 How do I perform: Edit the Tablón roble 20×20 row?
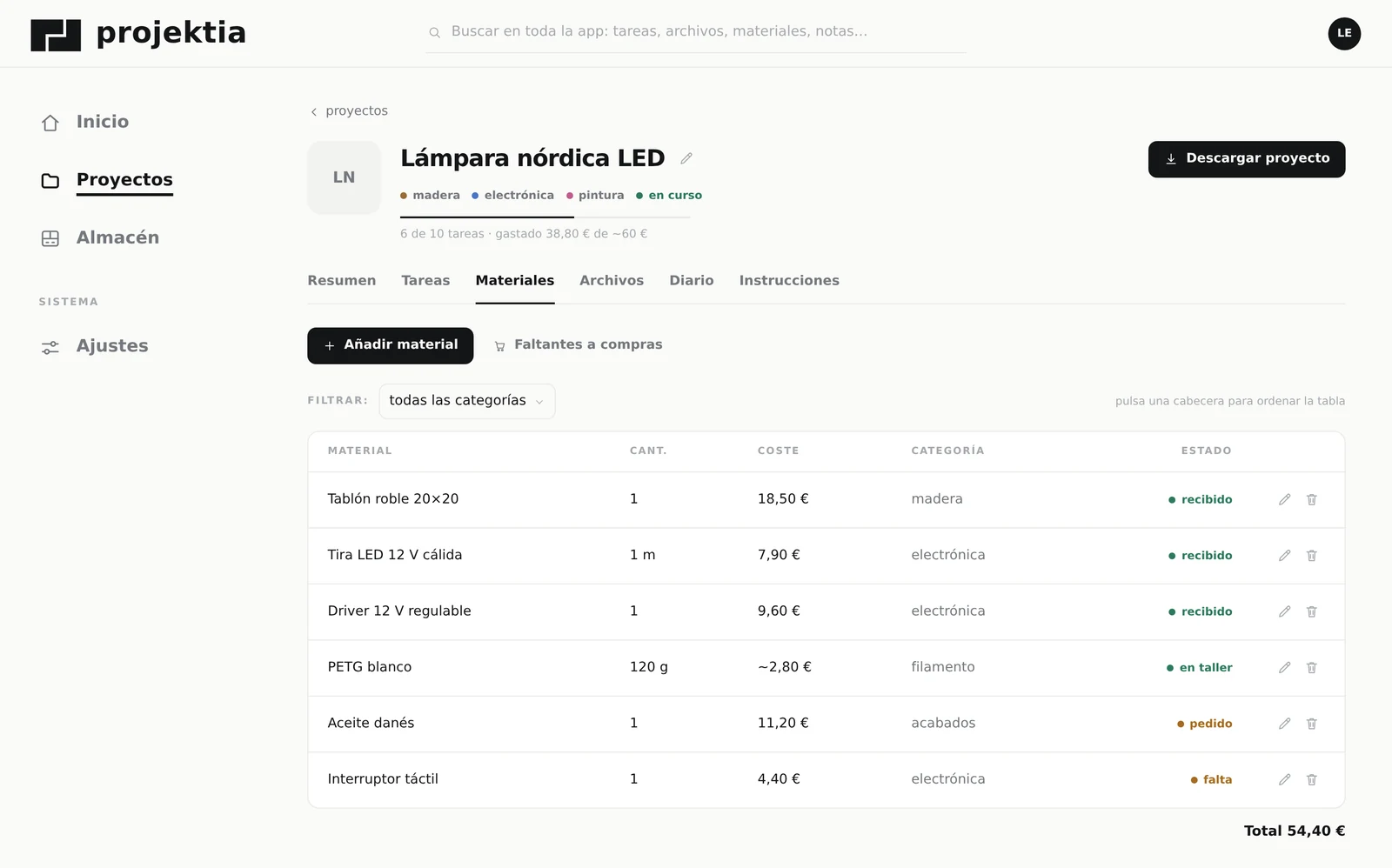pos(1284,499)
